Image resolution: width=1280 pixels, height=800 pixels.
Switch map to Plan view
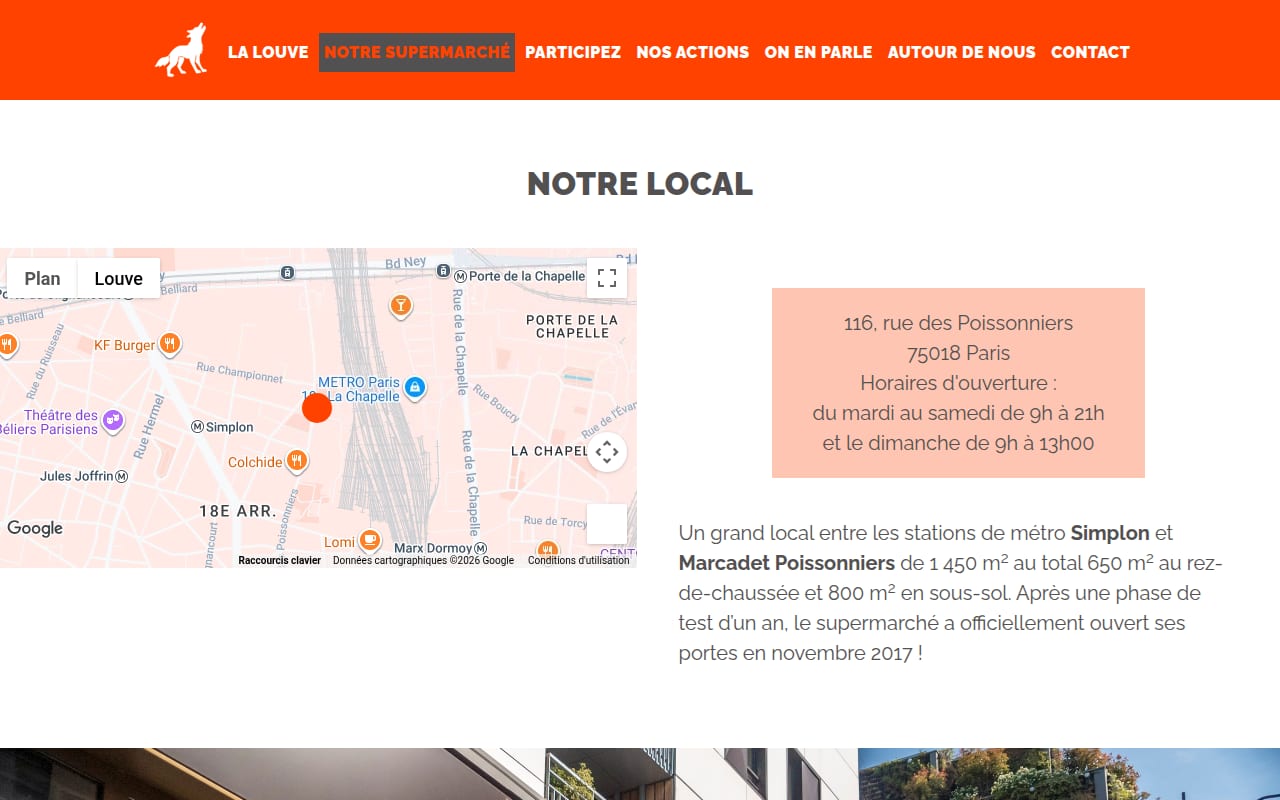coord(43,278)
